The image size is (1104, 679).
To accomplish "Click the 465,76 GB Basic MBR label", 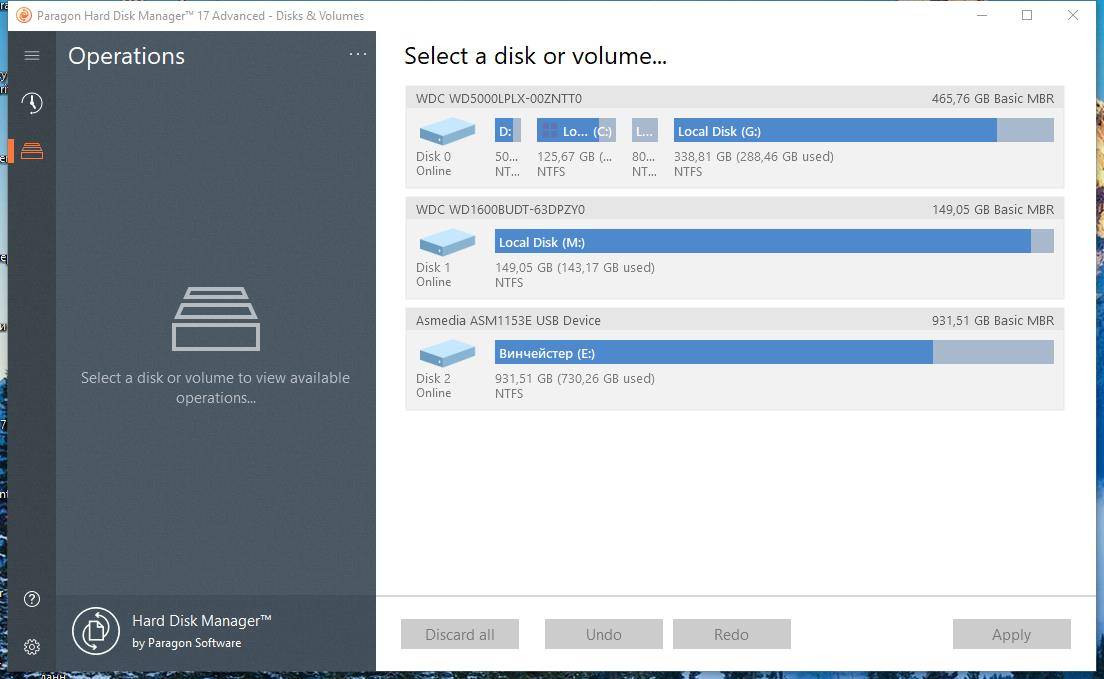I will [x=993, y=99].
